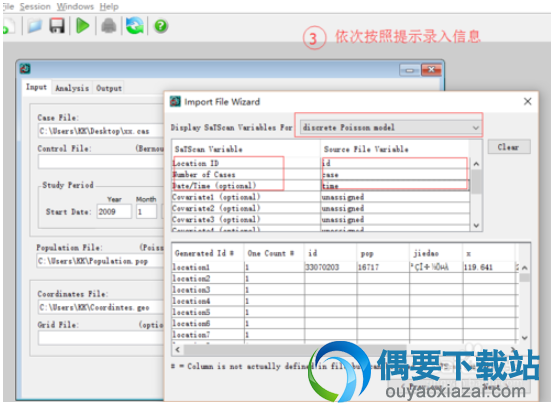The width and height of the screenshot is (551, 403).
Task: Click Import File Wizard title icon
Action: 175,102
